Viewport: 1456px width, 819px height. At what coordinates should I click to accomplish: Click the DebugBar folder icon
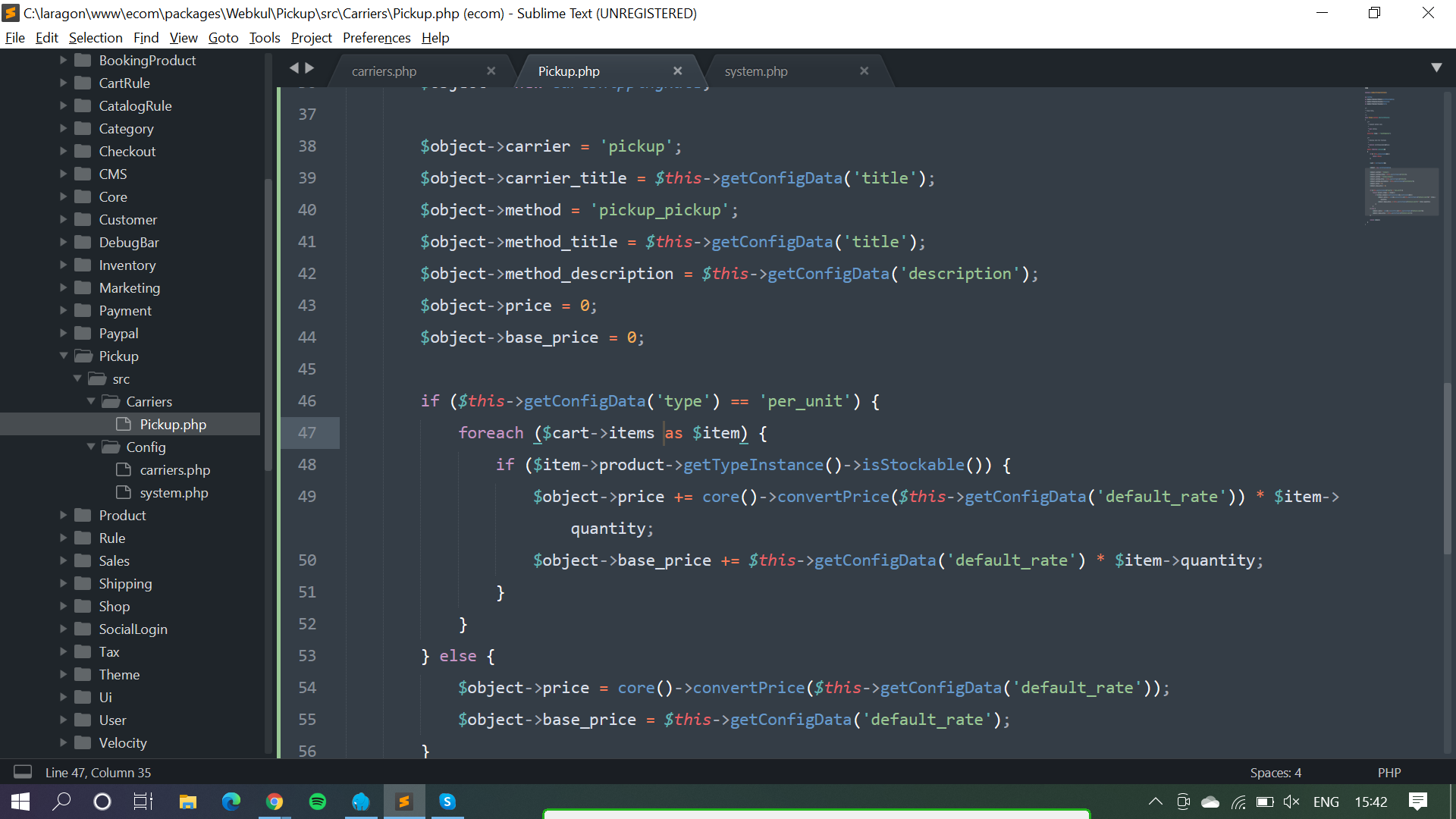click(83, 242)
